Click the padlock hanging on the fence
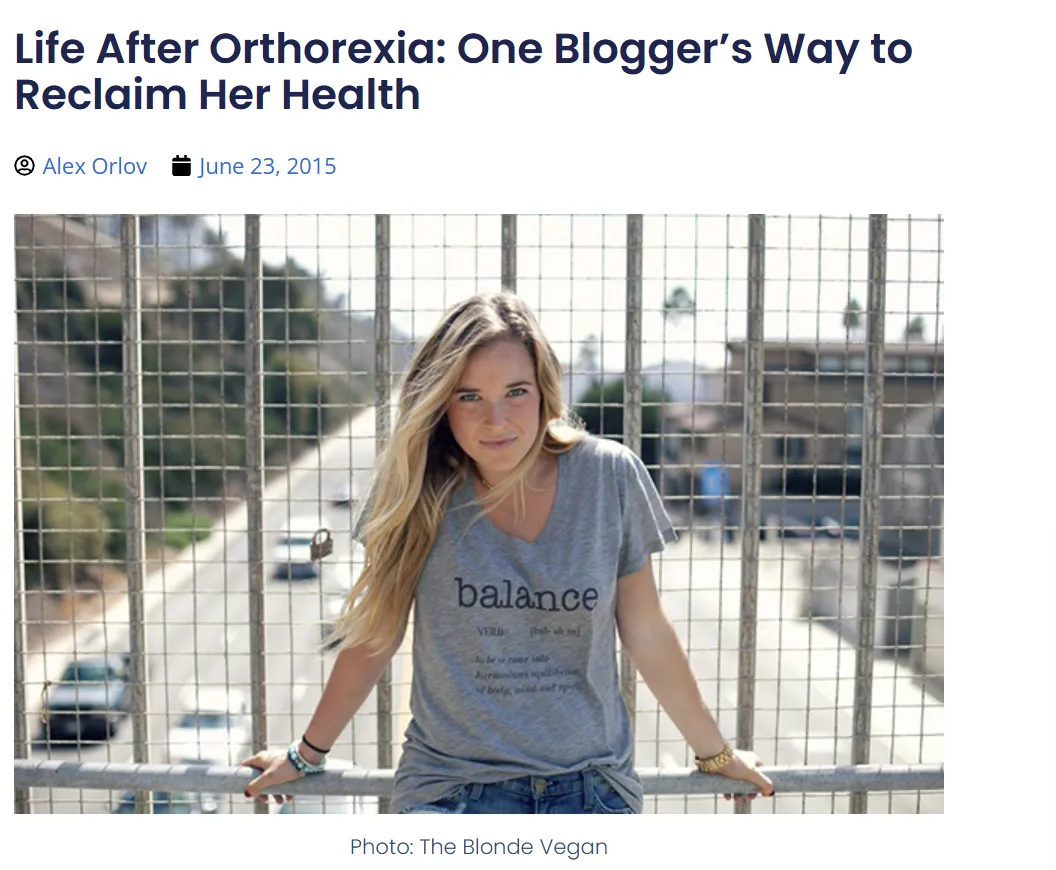The image size is (1056, 870). pos(321,544)
